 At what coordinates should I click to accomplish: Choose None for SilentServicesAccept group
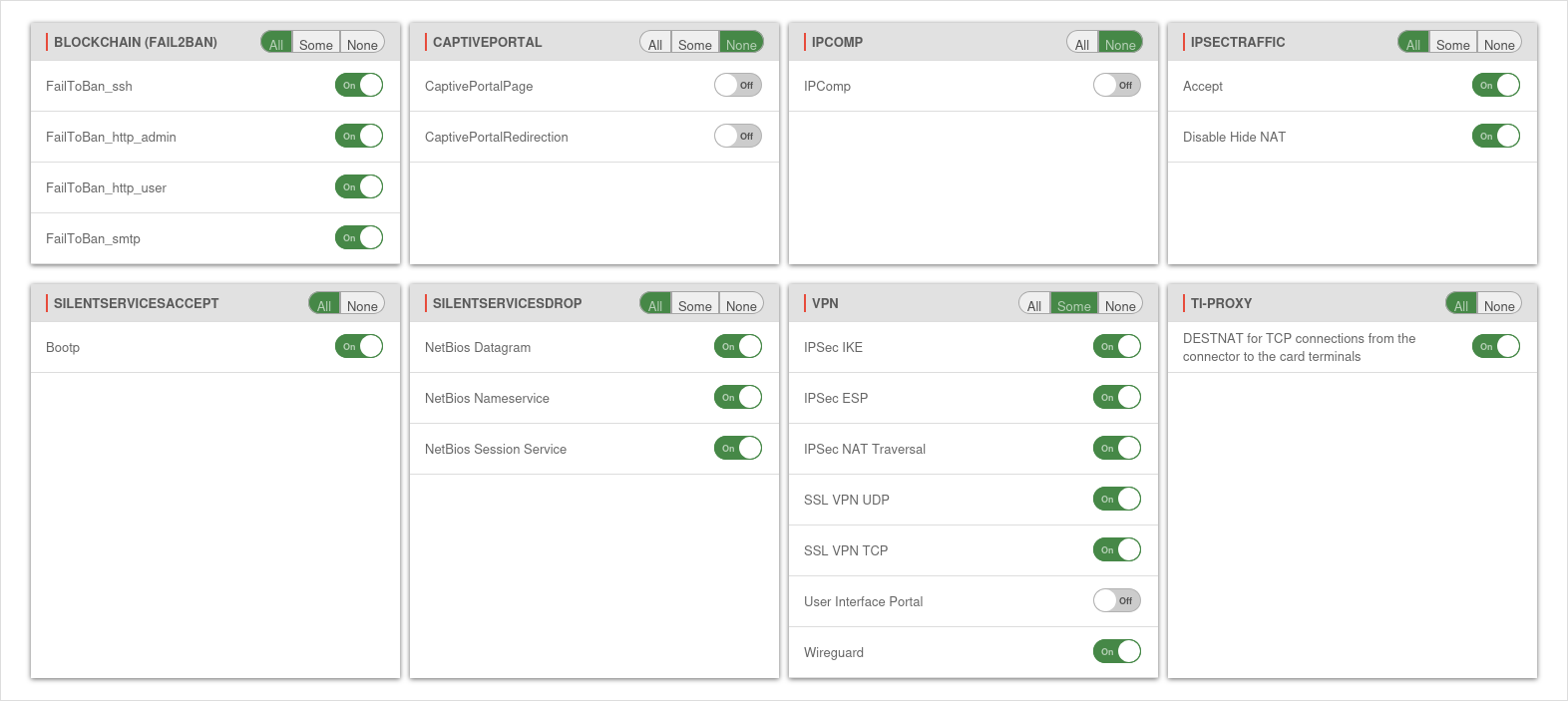[x=362, y=305]
